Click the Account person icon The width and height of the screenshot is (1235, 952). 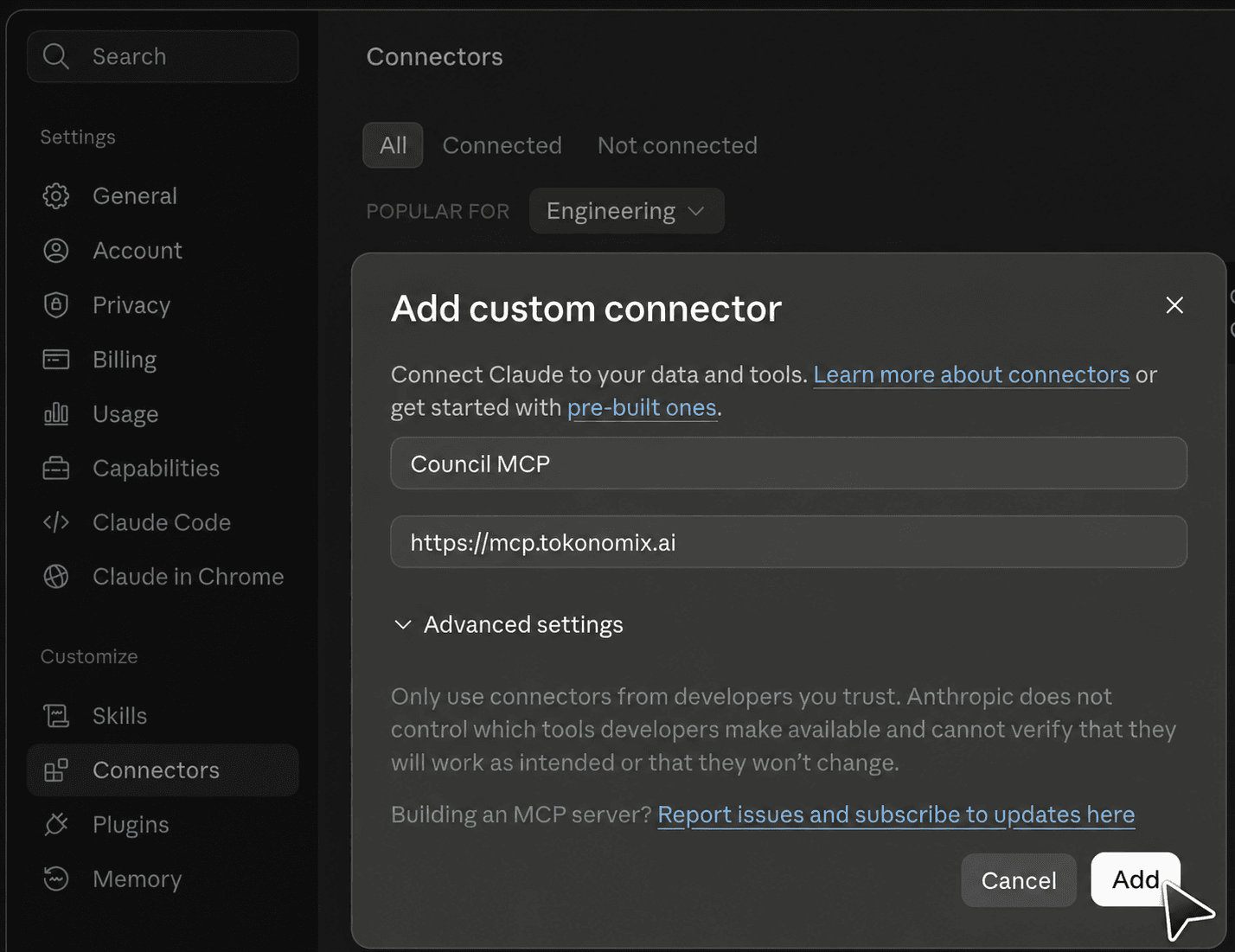coord(56,251)
